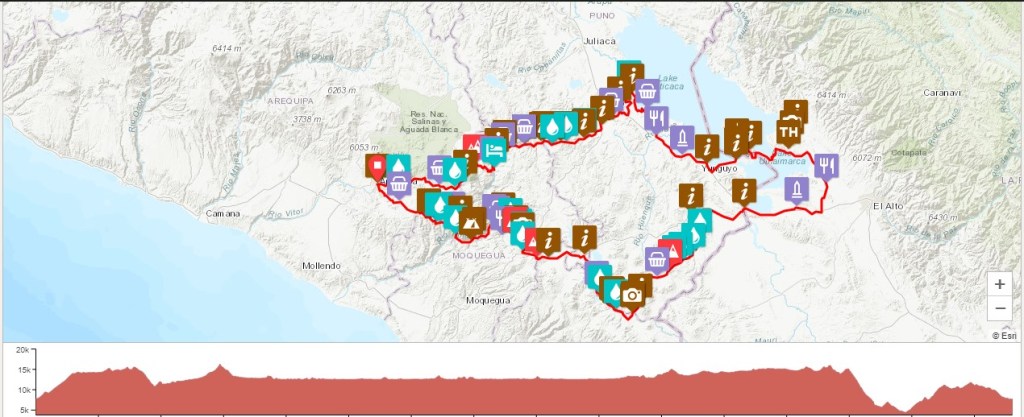The image size is (1024, 417).
Task: Click the deepest dip in the elevation chart
Action: 905,410
